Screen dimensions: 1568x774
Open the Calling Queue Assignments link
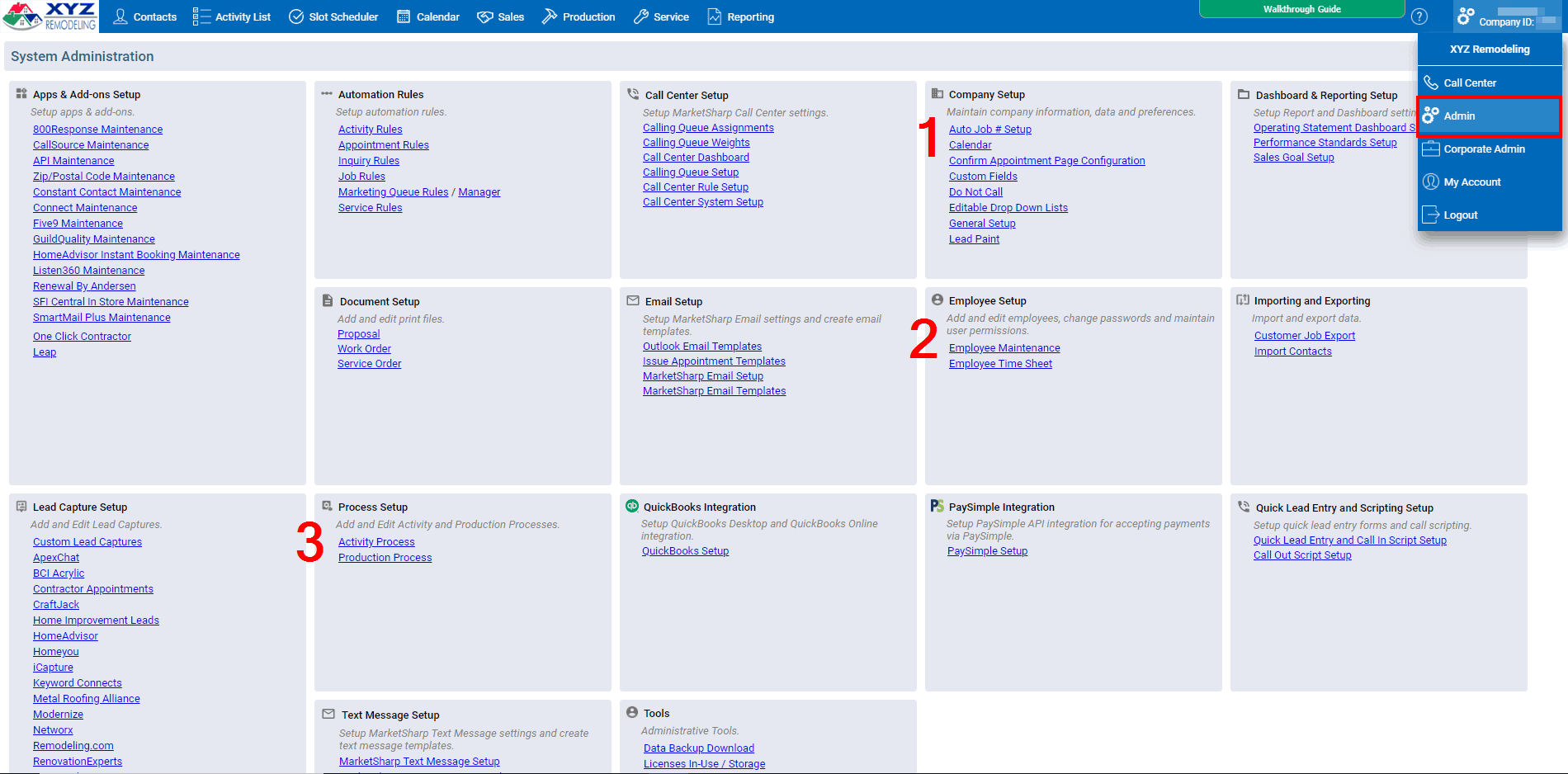pos(708,128)
